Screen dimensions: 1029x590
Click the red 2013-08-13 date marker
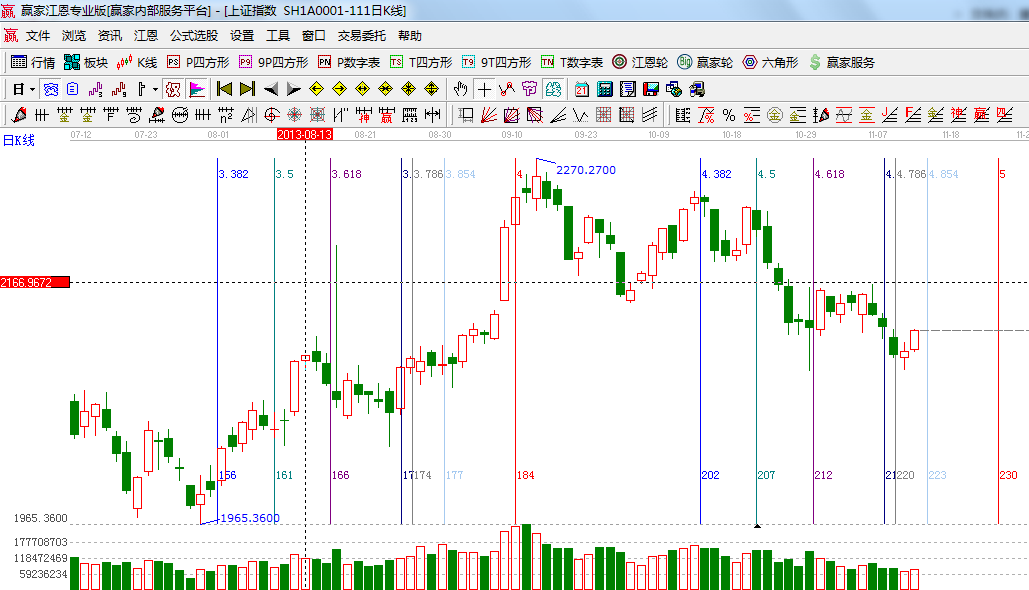pos(304,133)
